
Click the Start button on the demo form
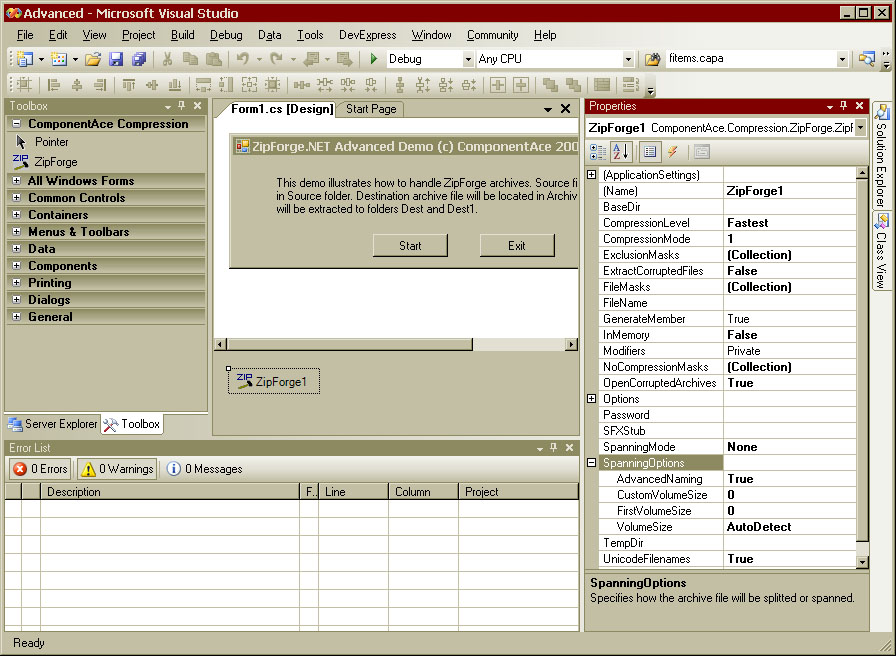pyautogui.click(x=410, y=245)
